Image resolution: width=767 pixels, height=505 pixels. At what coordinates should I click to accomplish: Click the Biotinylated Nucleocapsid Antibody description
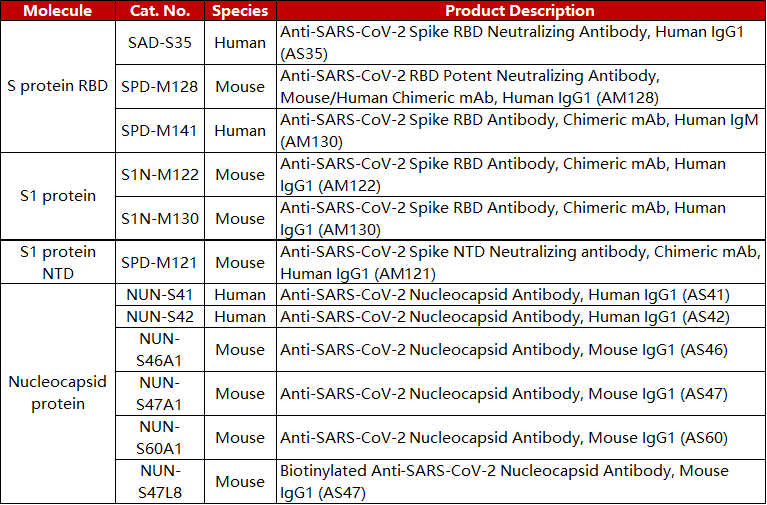point(504,481)
